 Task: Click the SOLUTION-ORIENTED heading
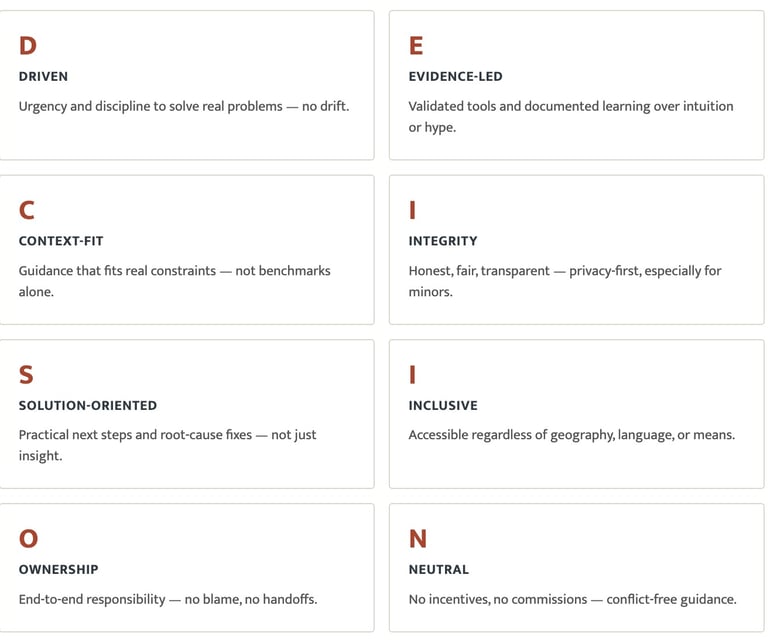tap(88, 405)
